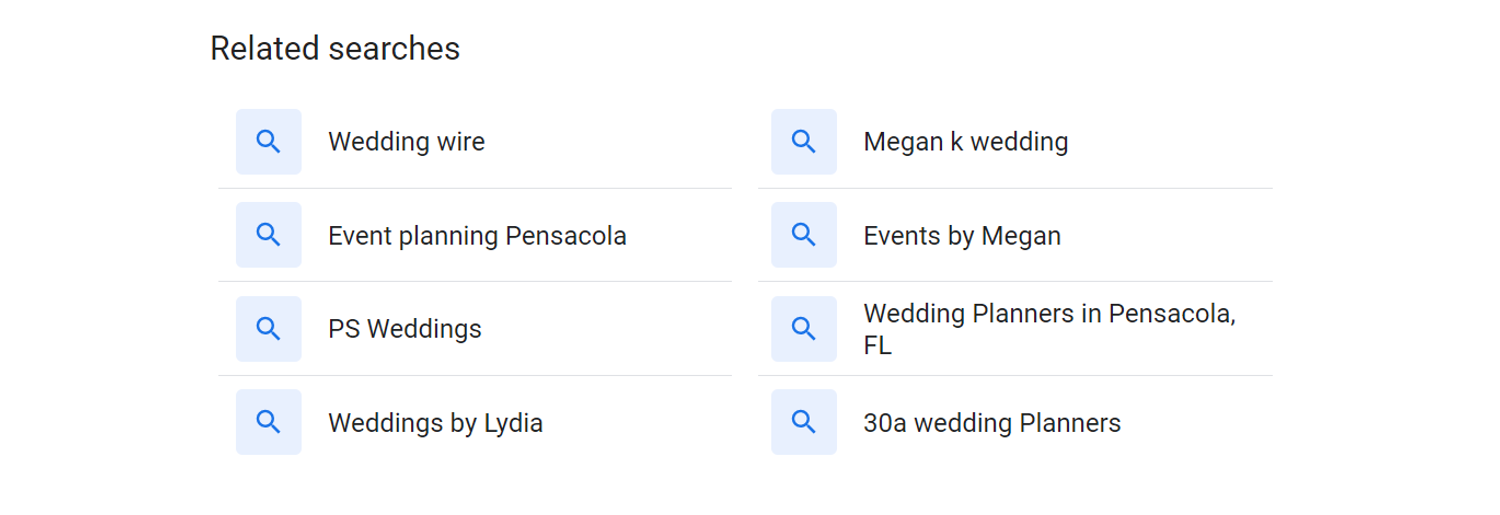Select the search icon for PS Weddings
The height and width of the screenshot is (515, 1500).
pyautogui.click(x=268, y=328)
